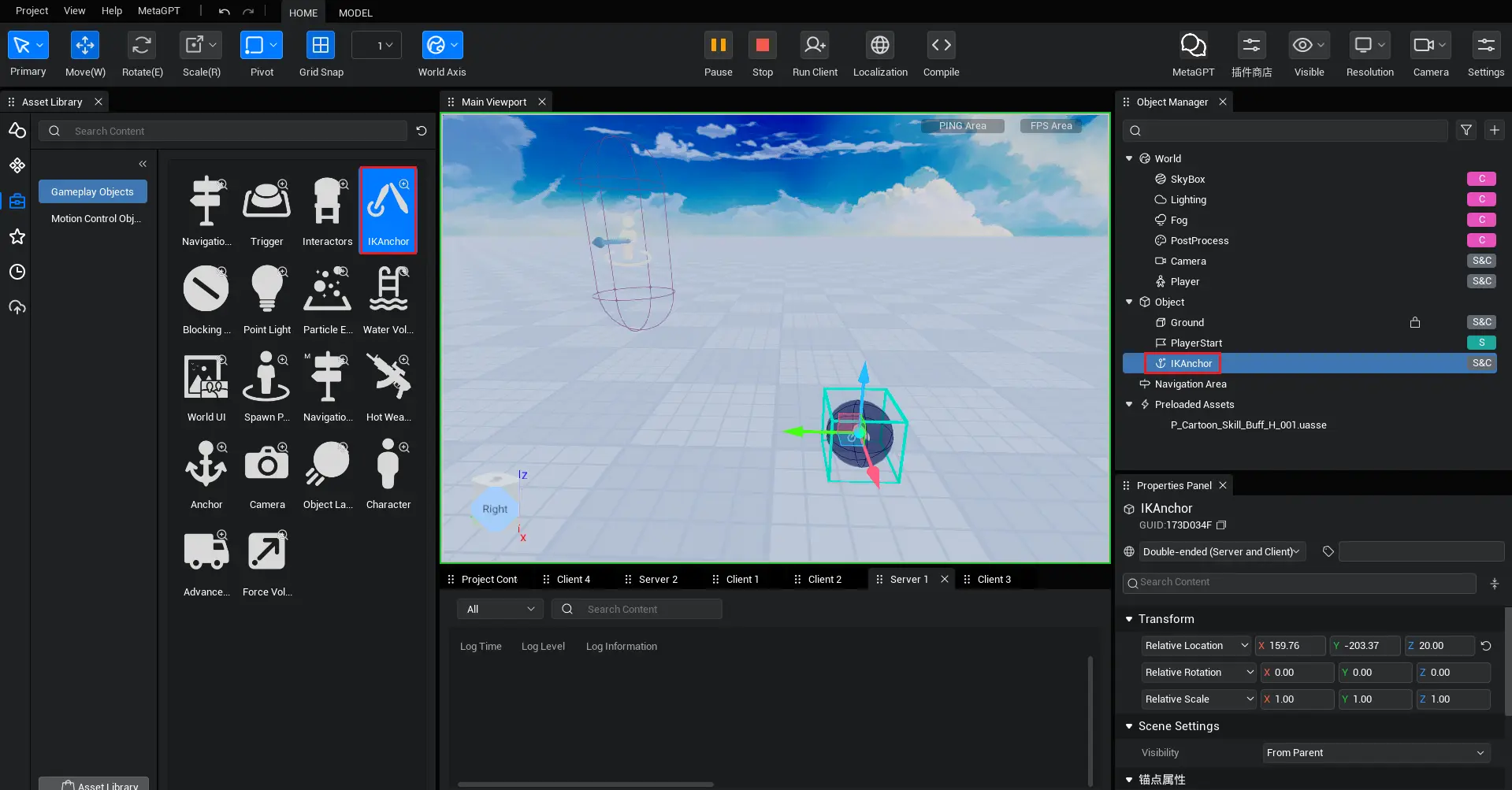Reset the Relative Location values

pos(1486,645)
